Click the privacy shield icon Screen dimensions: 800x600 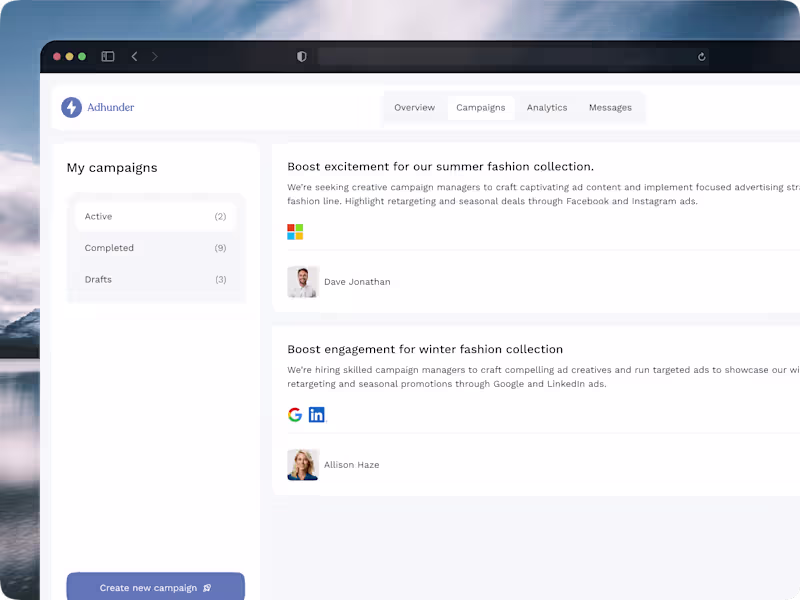tap(302, 56)
